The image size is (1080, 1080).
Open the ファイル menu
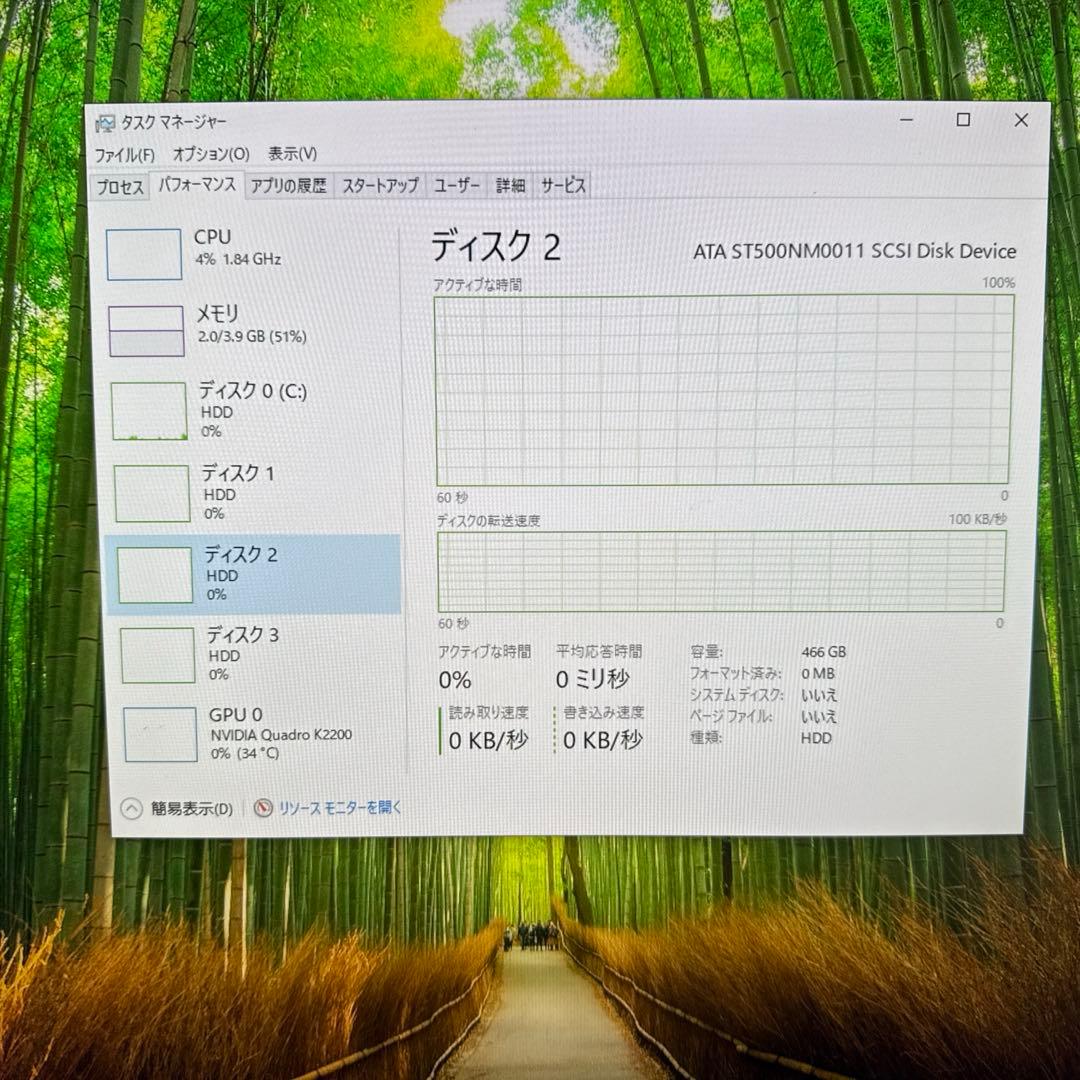(x=128, y=154)
